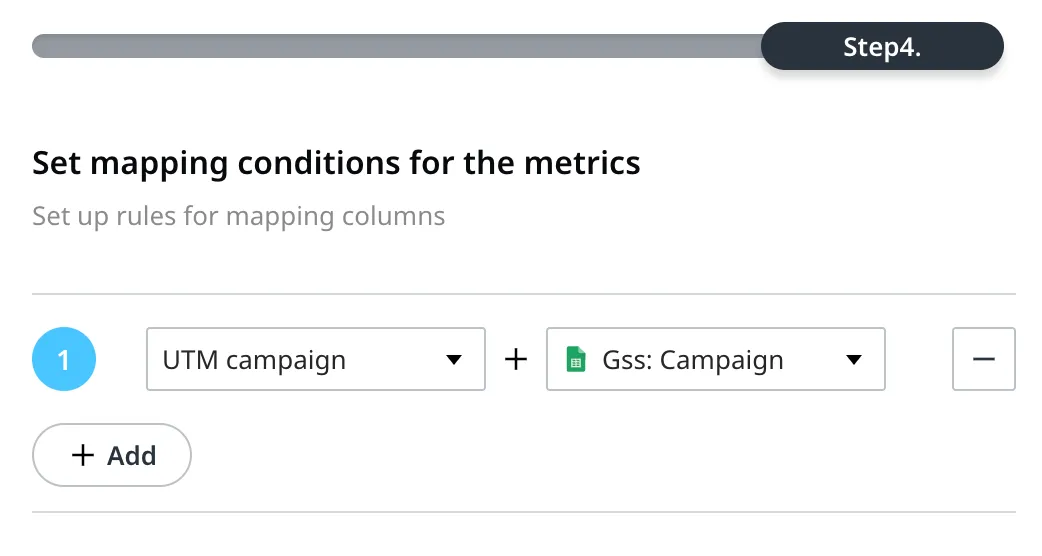Click the plus sign between the two dropdowns
The height and width of the screenshot is (556, 1042).
[516, 359]
